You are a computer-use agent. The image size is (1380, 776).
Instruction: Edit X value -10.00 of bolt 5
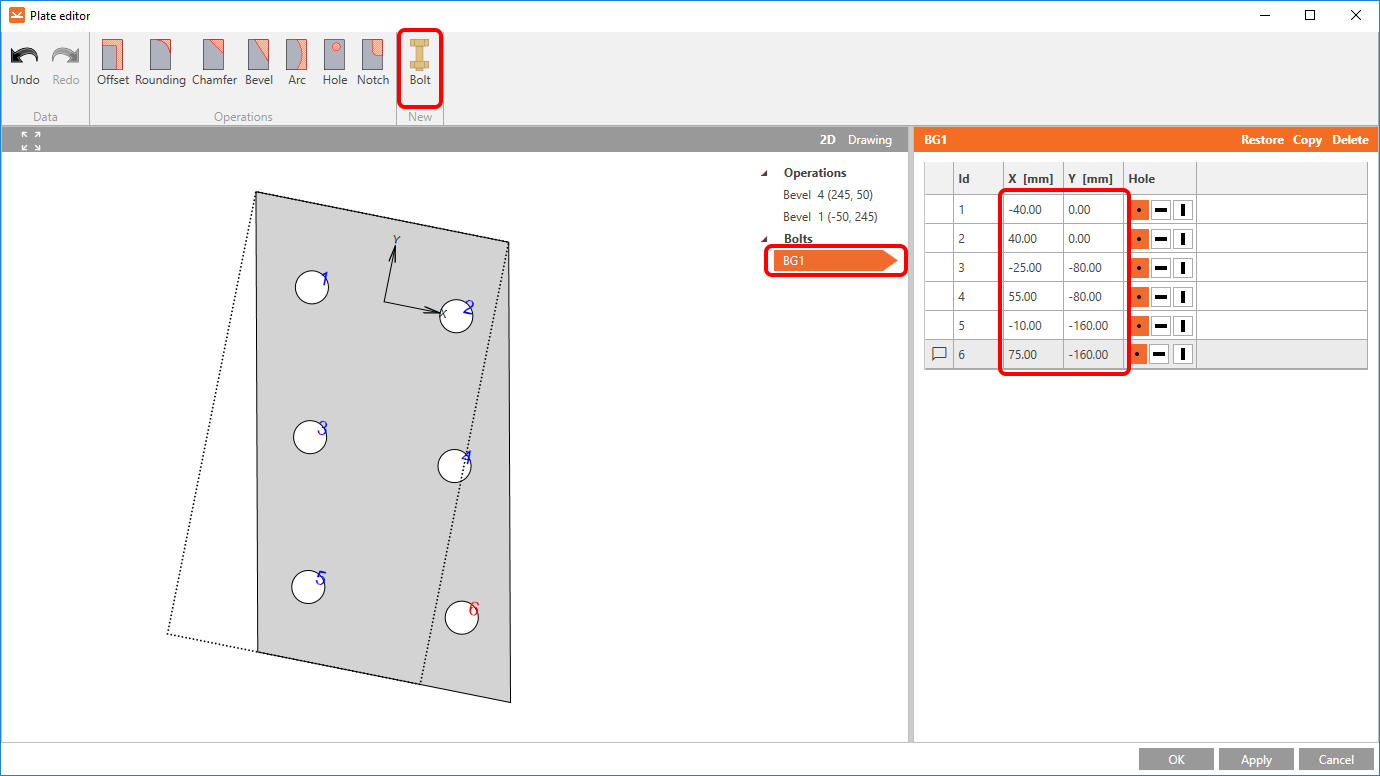1033,326
